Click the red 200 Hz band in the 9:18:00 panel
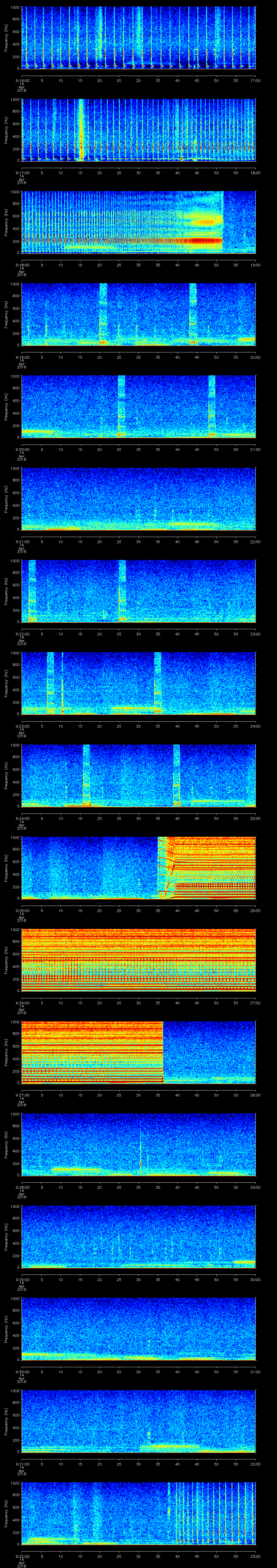Viewport: 277px width, 1568px height. [122, 241]
